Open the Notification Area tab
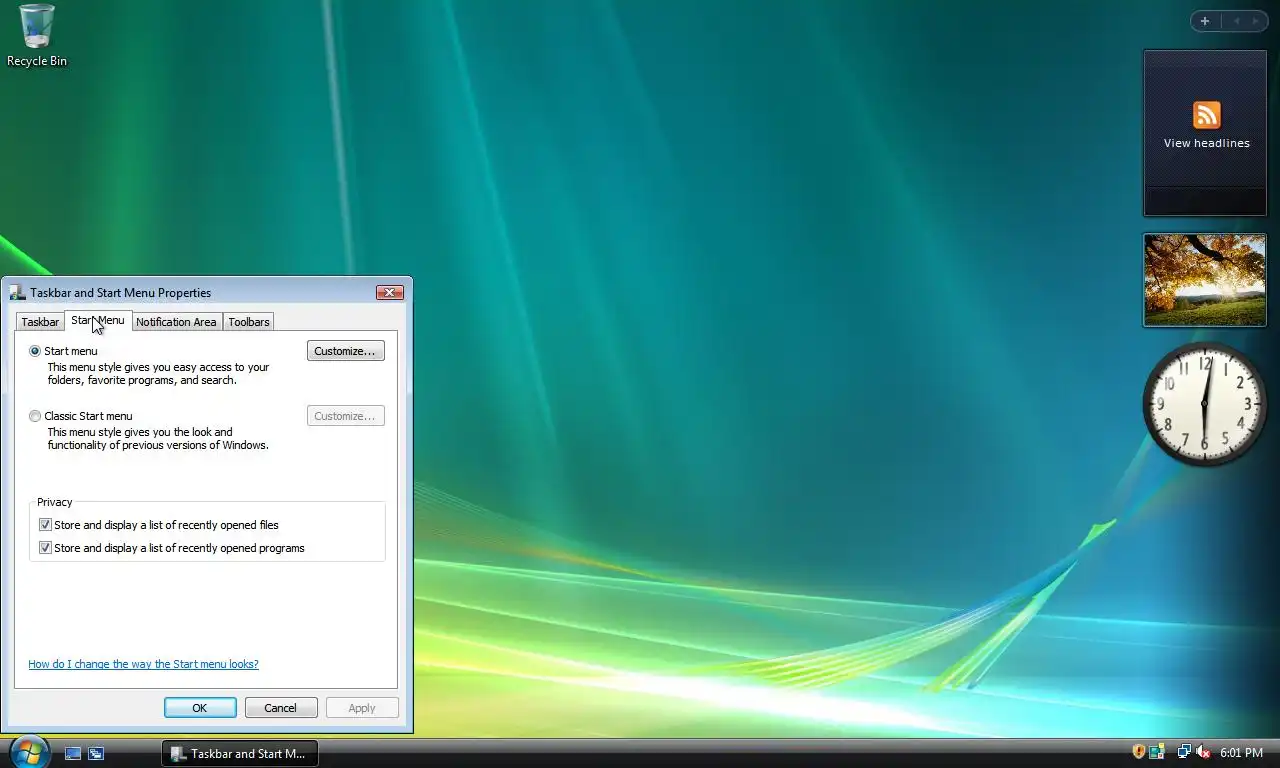This screenshot has width=1280, height=768. pyautogui.click(x=176, y=322)
